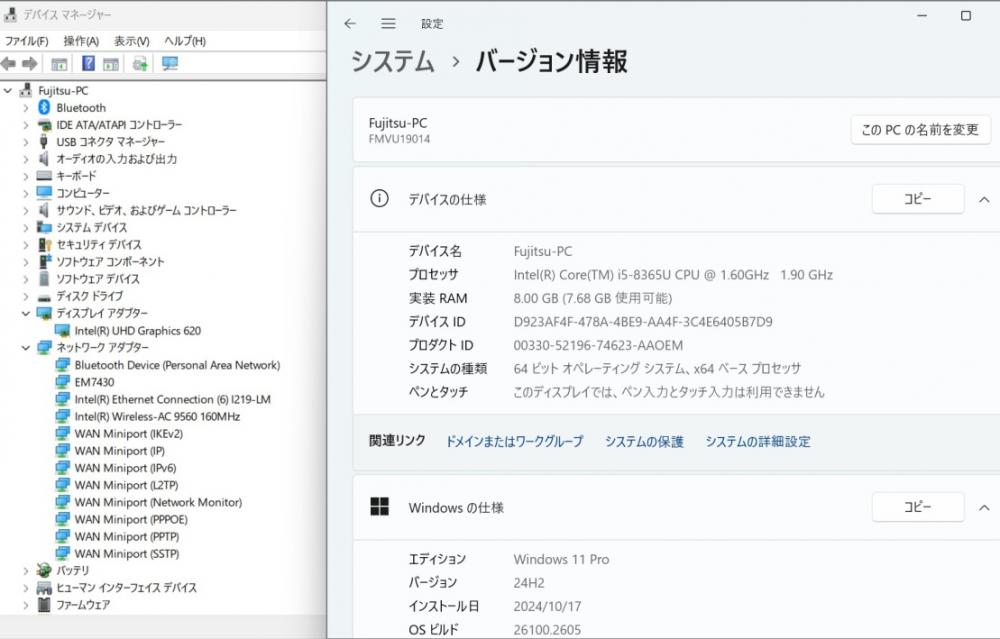
Task: Open the システムの詳細設定 link
Action: pos(757,441)
